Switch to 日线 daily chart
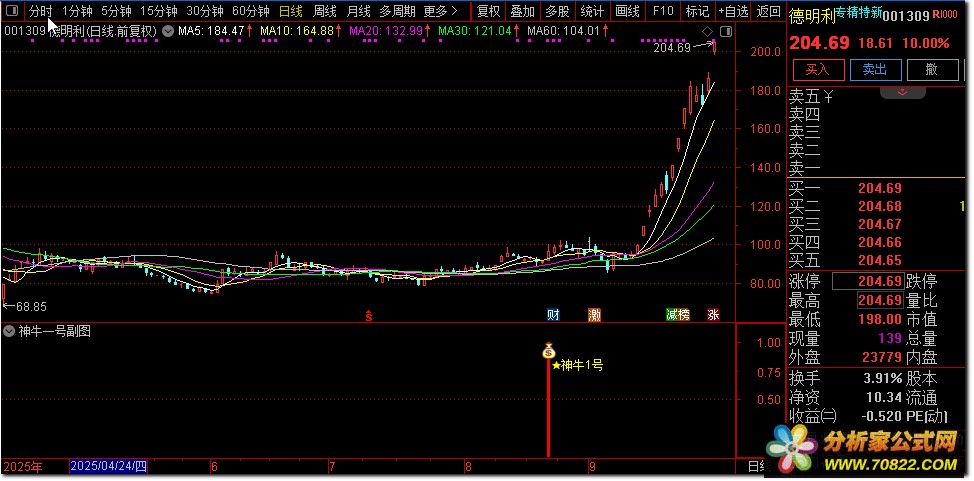This screenshot has width=974, height=481. pyautogui.click(x=291, y=11)
